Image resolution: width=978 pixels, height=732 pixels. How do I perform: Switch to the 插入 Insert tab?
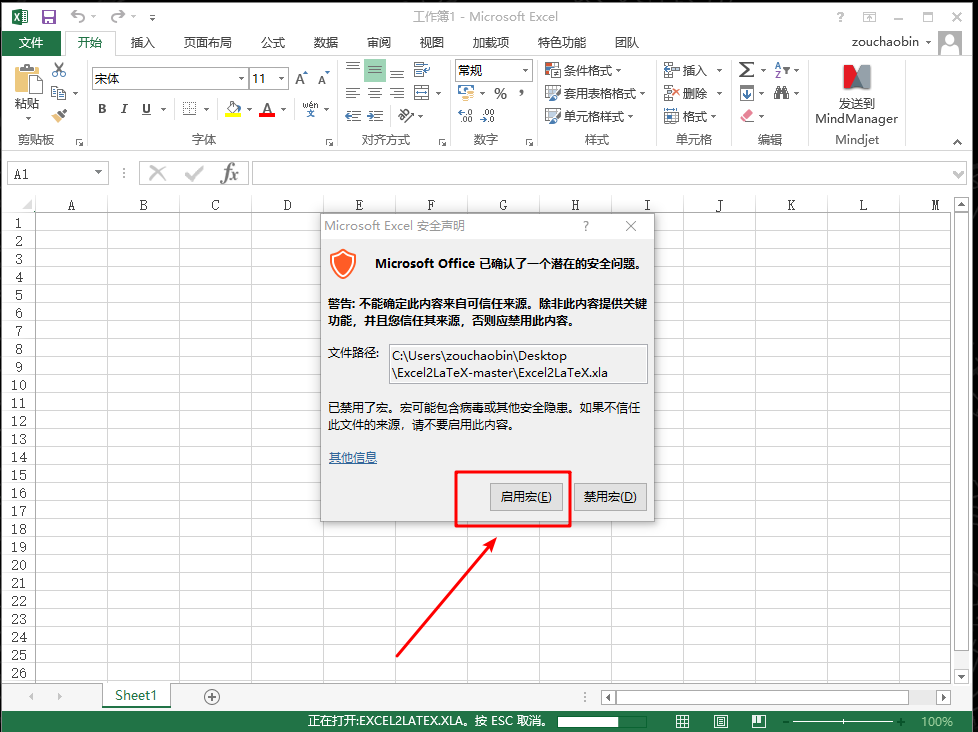(x=142, y=42)
